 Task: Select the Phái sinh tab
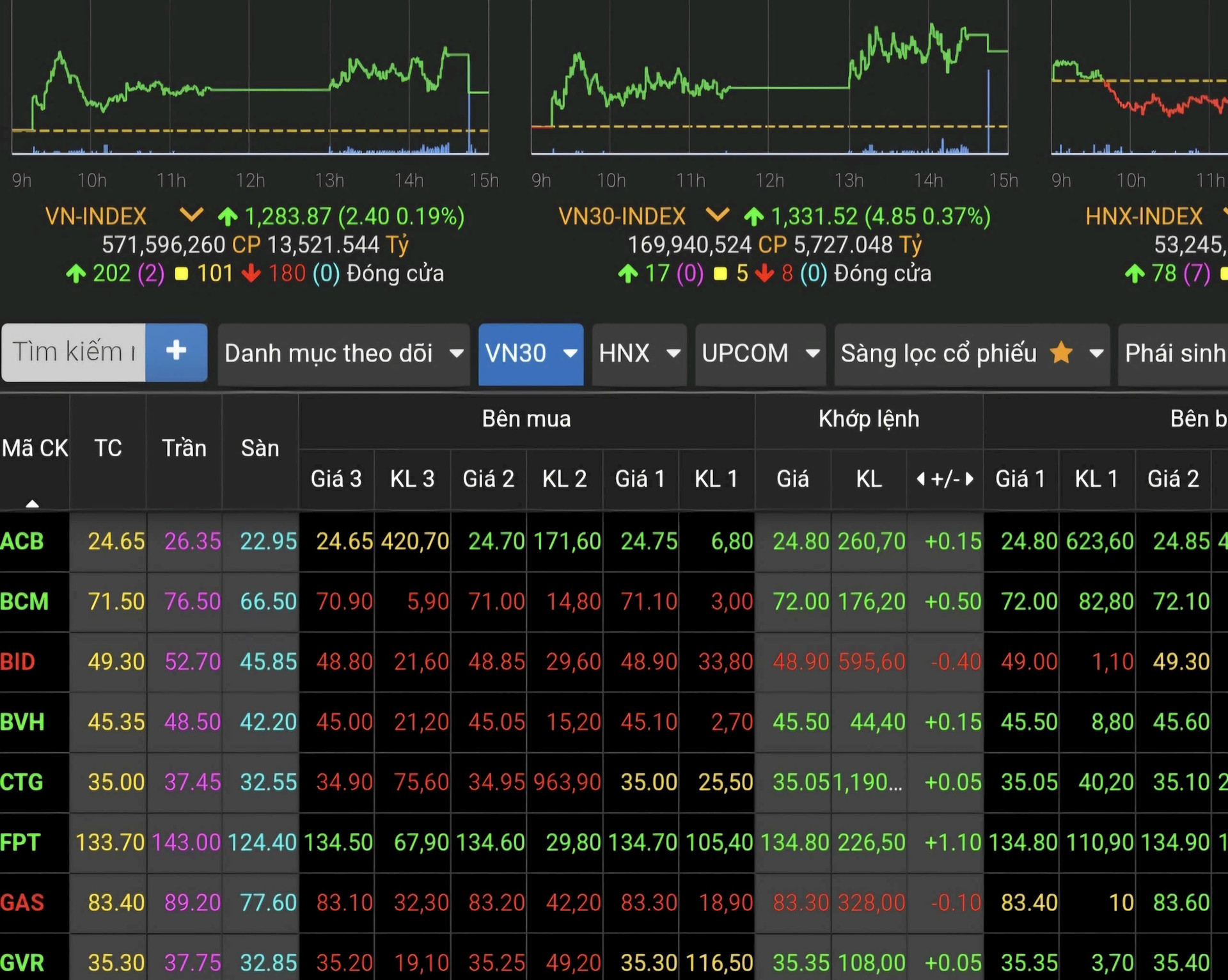click(1174, 354)
